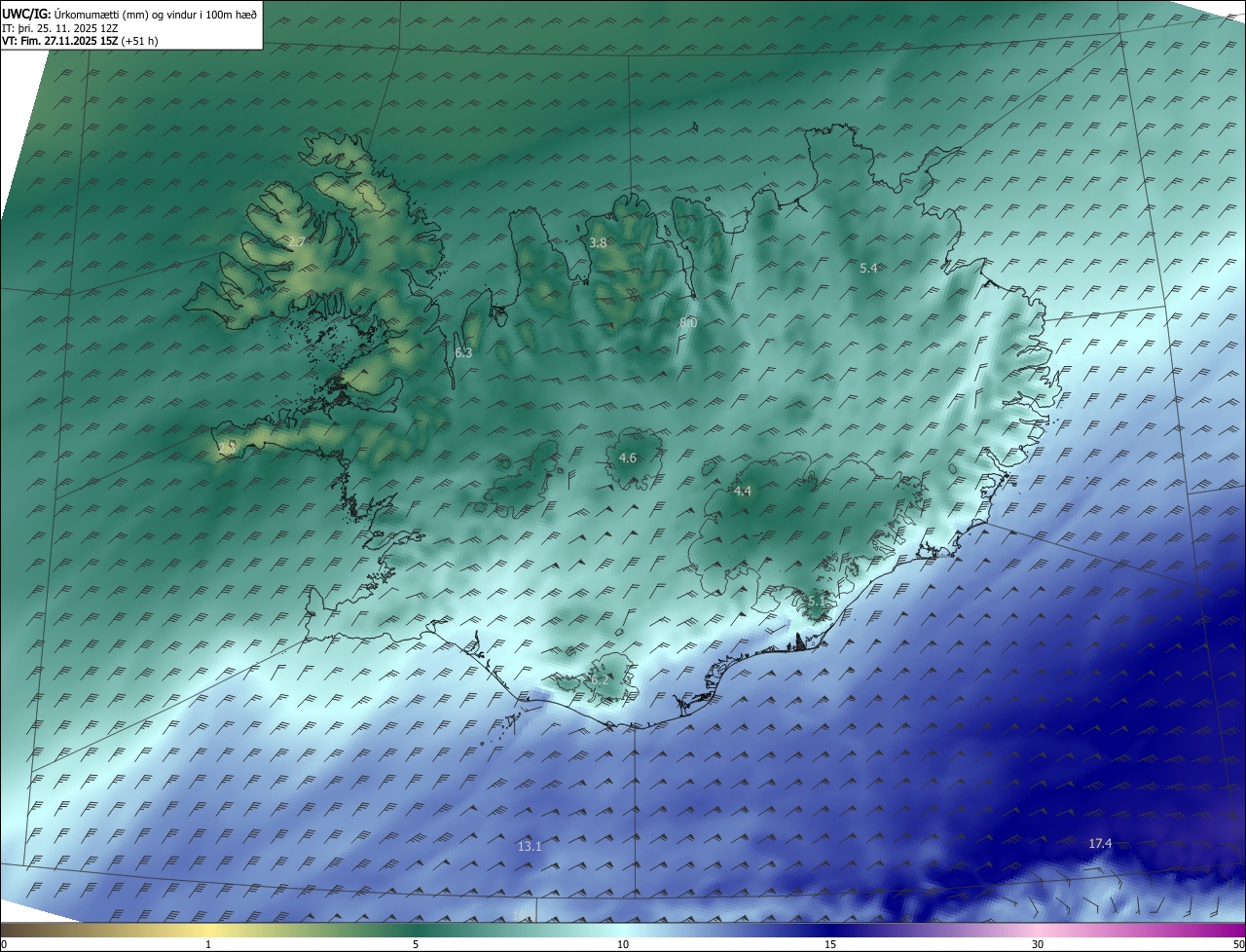The width and height of the screenshot is (1246, 952).
Task: Click the 1 tick label on the colour scale
Action: coord(208,944)
